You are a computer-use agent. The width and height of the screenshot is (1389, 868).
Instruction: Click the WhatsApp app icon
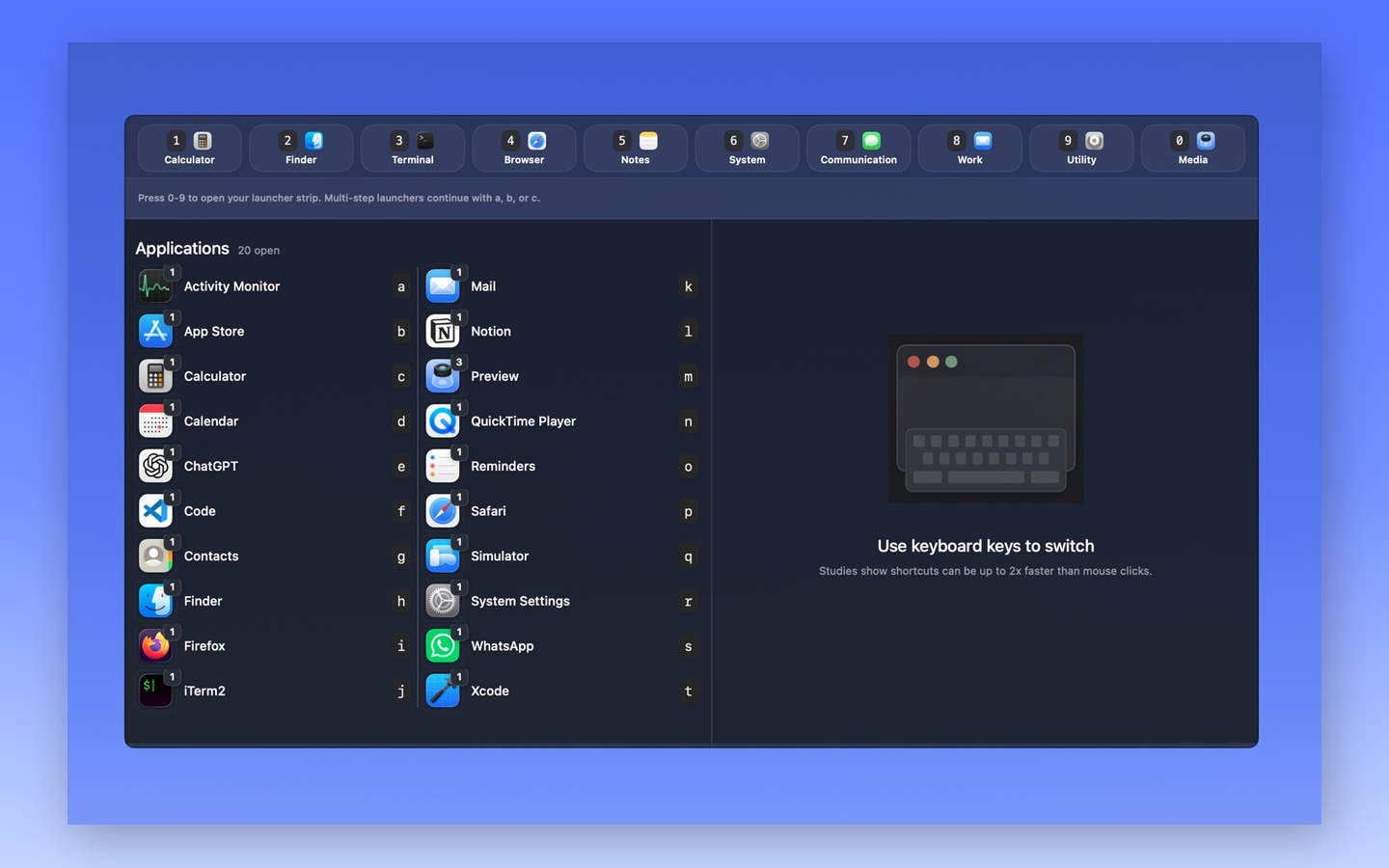(443, 646)
